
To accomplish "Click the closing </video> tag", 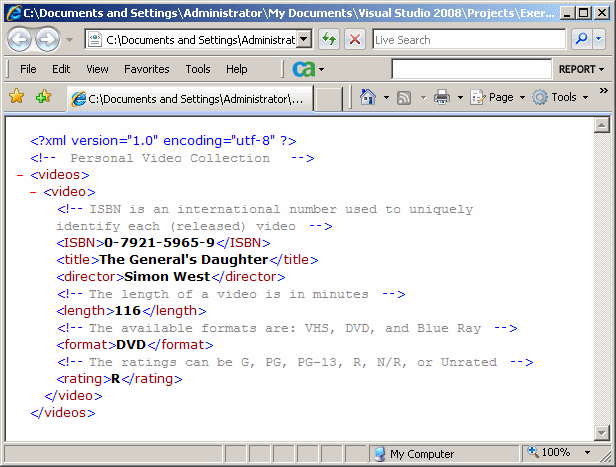I will point(73,396).
